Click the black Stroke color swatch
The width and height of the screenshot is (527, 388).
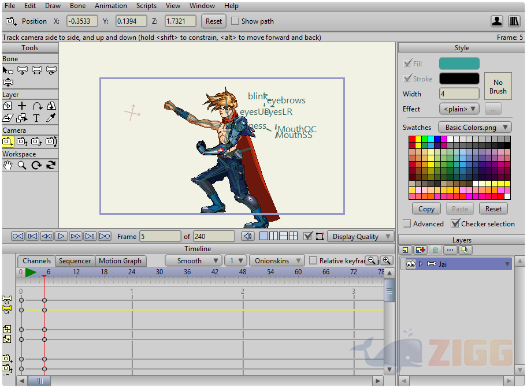click(x=459, y=79)
